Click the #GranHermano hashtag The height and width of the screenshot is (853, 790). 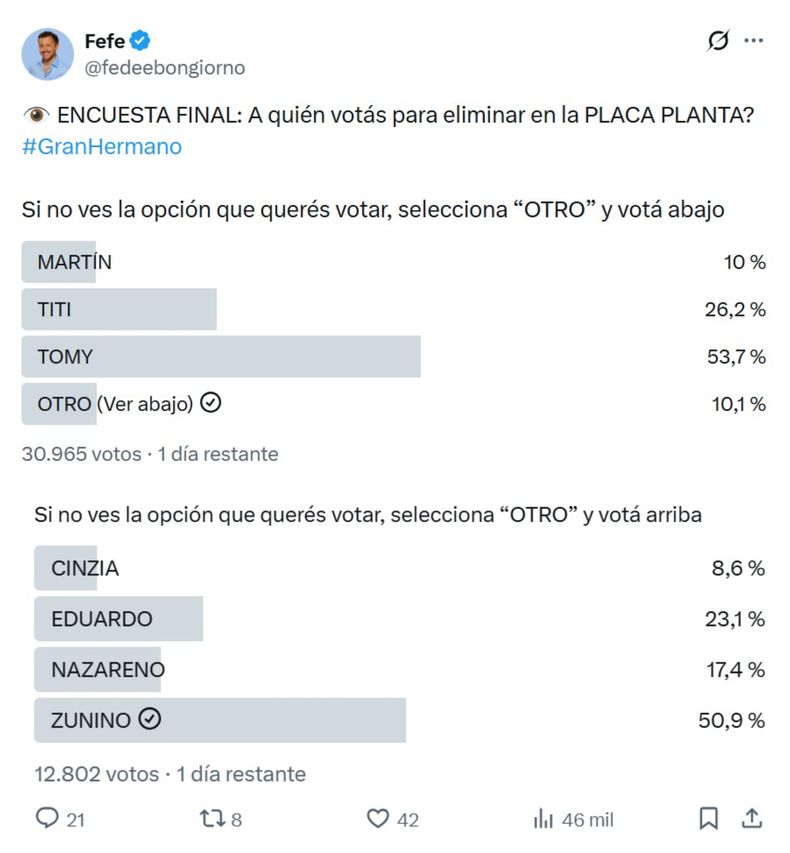coord(101,146)
